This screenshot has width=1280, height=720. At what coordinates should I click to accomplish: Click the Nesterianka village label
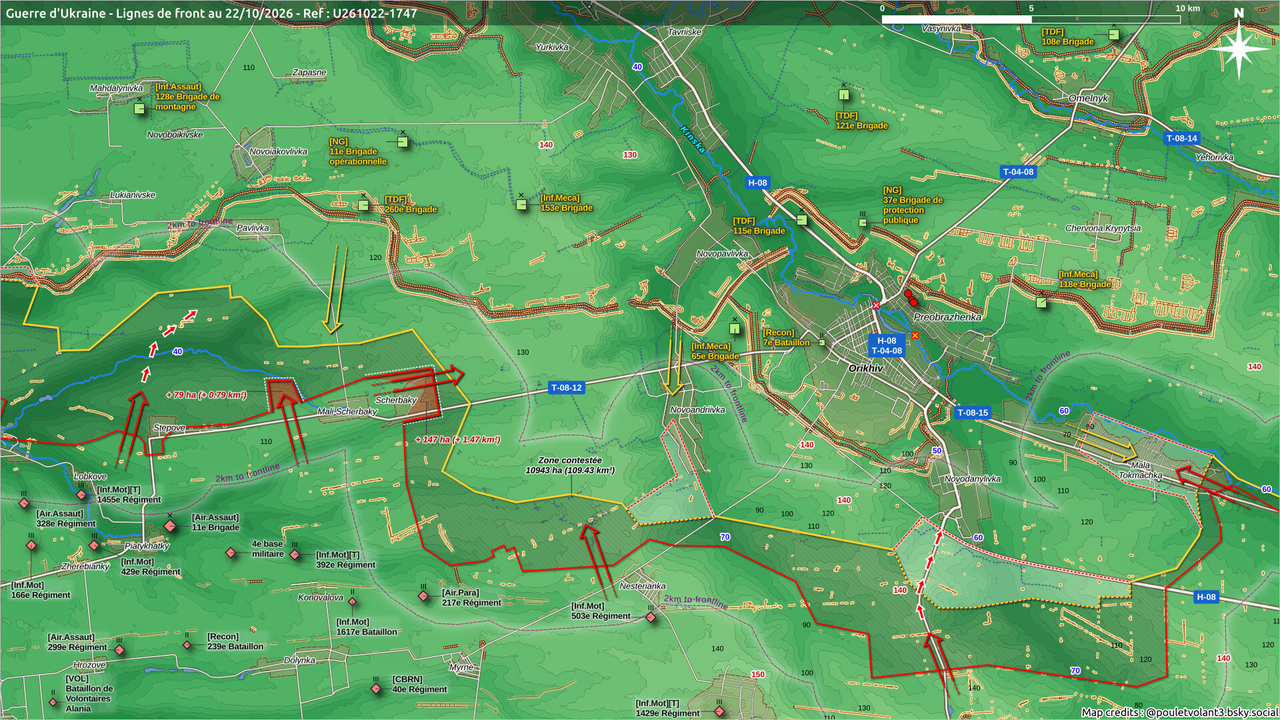[643, 585]
